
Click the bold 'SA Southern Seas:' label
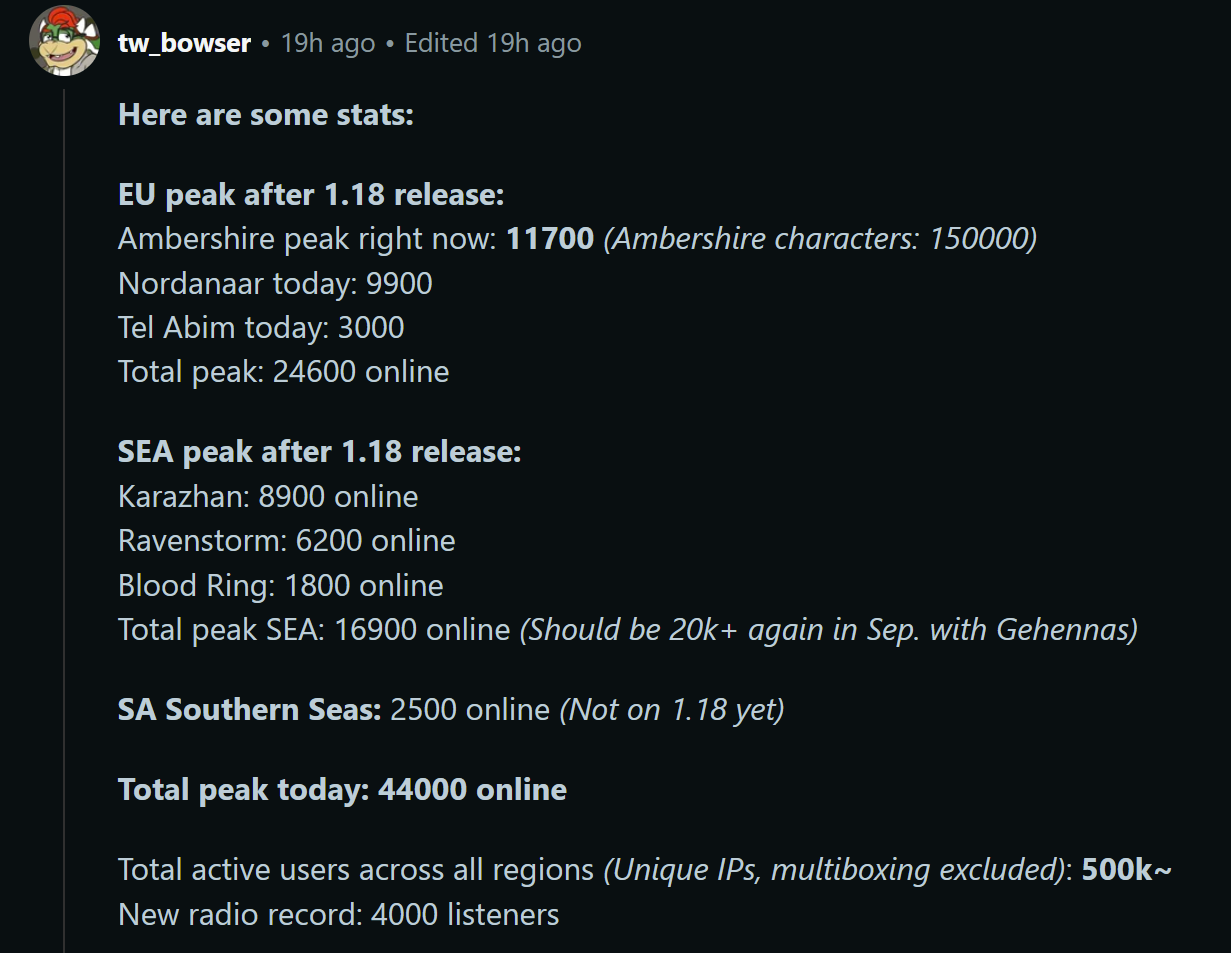tap(250, 709)
